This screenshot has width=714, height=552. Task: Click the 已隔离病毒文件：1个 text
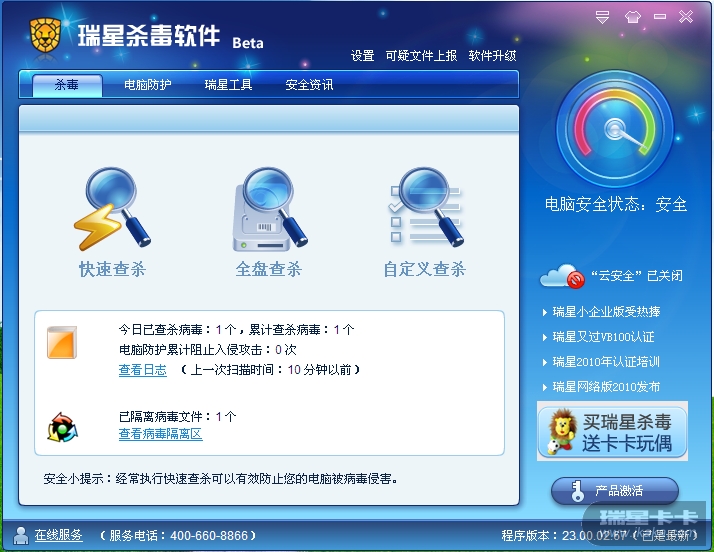tap(178, 416)
